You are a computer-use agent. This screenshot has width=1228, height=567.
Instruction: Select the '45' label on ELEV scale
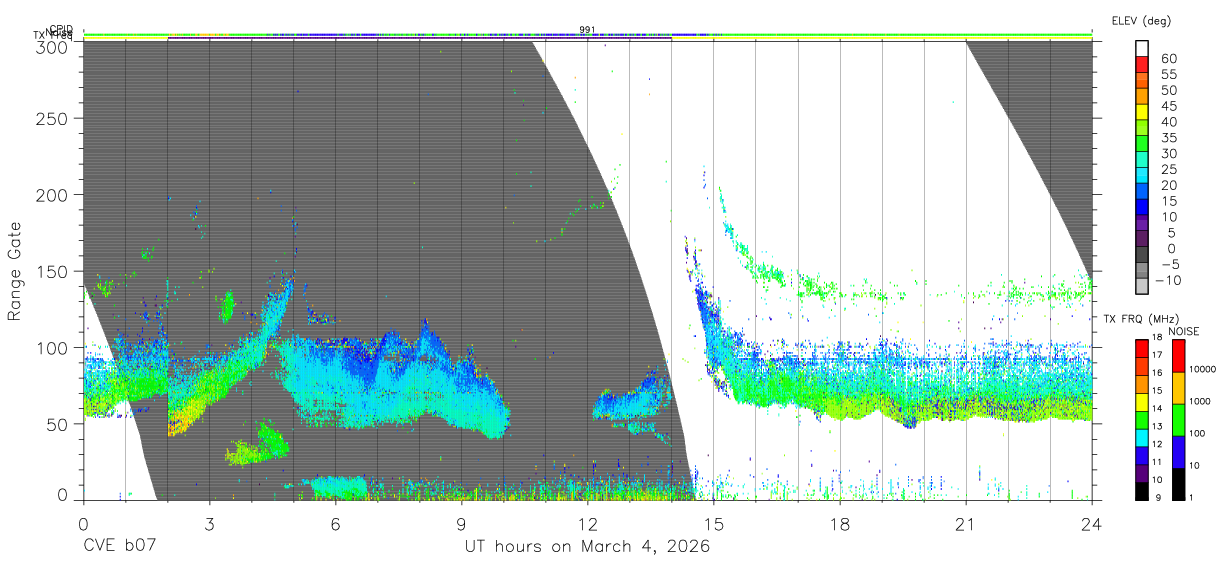[1168, 106]
